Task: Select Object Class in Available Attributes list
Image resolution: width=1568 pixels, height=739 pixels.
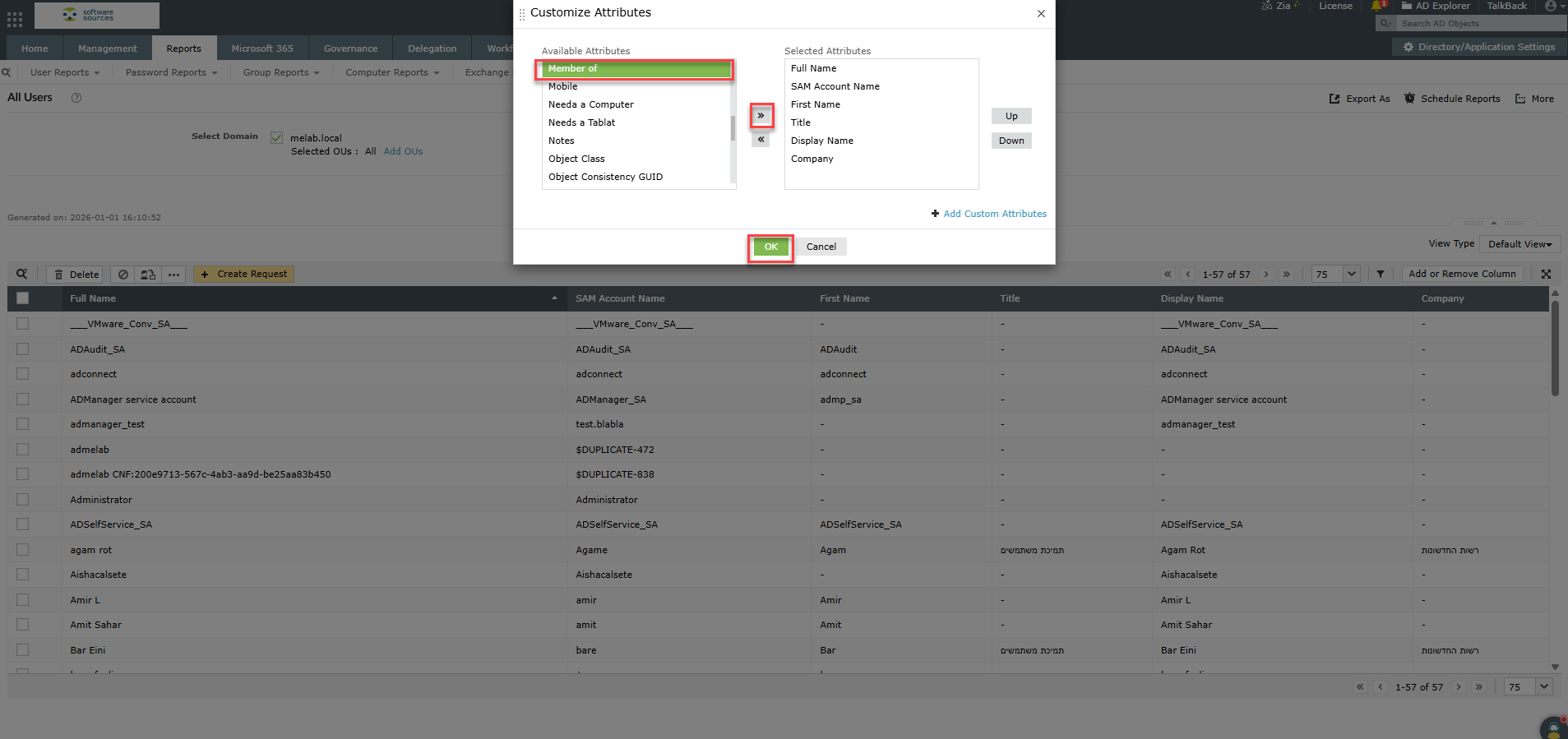Action: click(x=576, y=159)
